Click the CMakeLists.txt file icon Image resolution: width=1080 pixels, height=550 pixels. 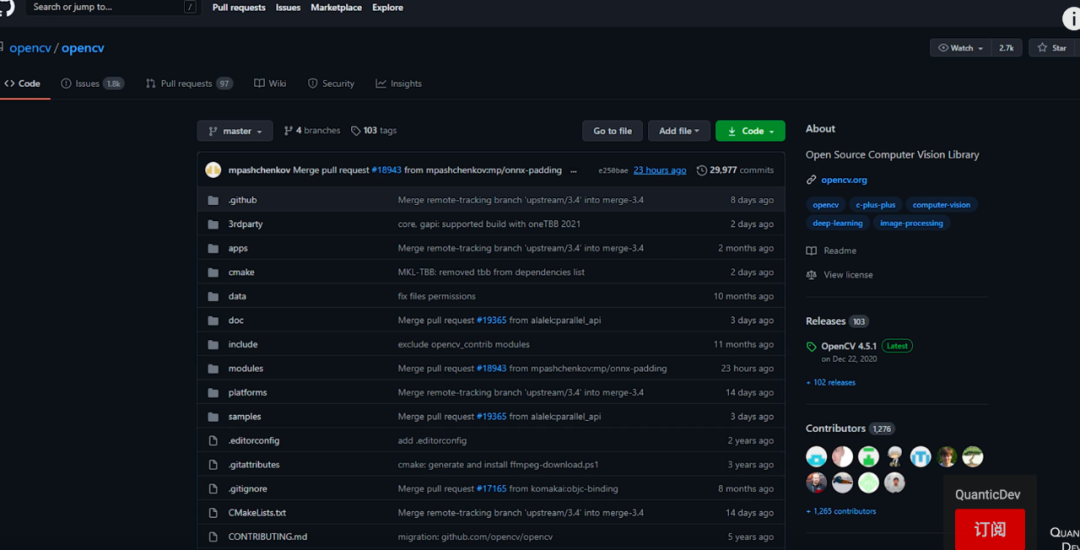point(213,513)
